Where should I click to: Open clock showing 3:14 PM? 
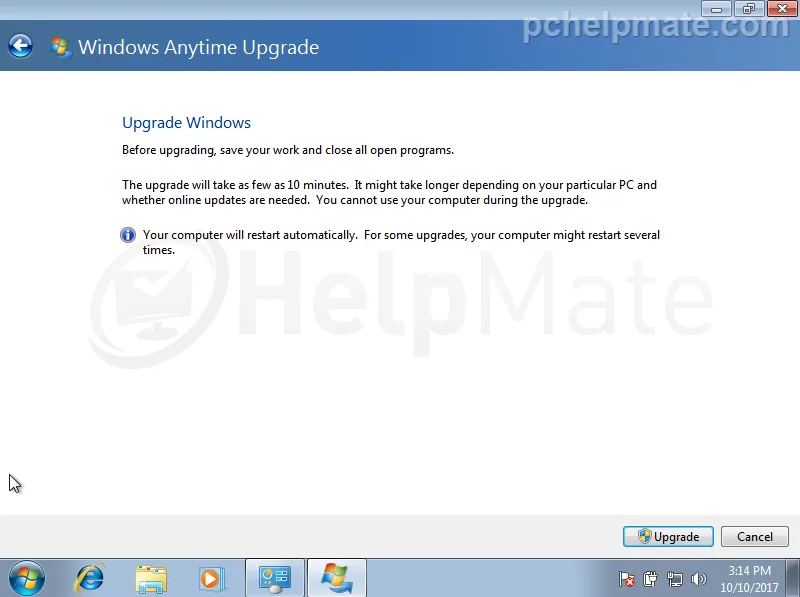[x=749, y=579]
